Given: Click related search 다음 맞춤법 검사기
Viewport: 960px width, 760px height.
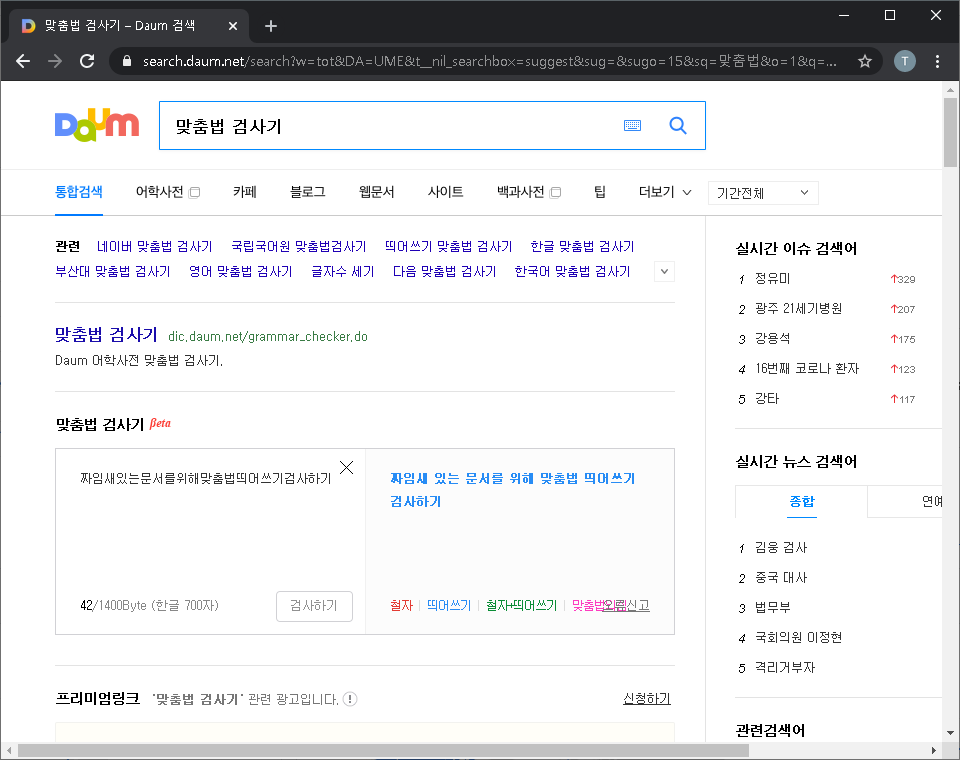Looking at the screenshot, I should 444,271.
